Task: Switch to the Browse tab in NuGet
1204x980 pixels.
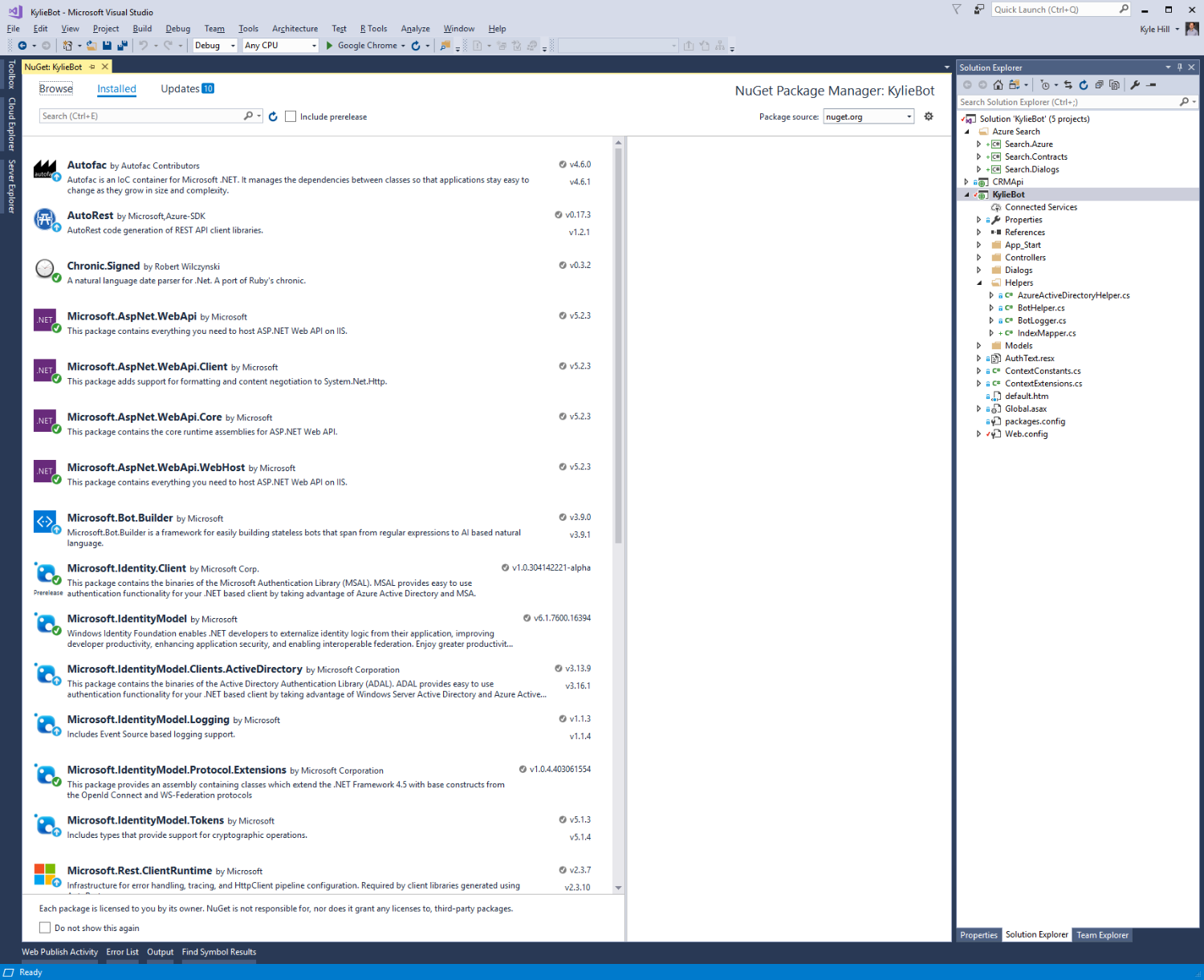Action: coord(56,89)
